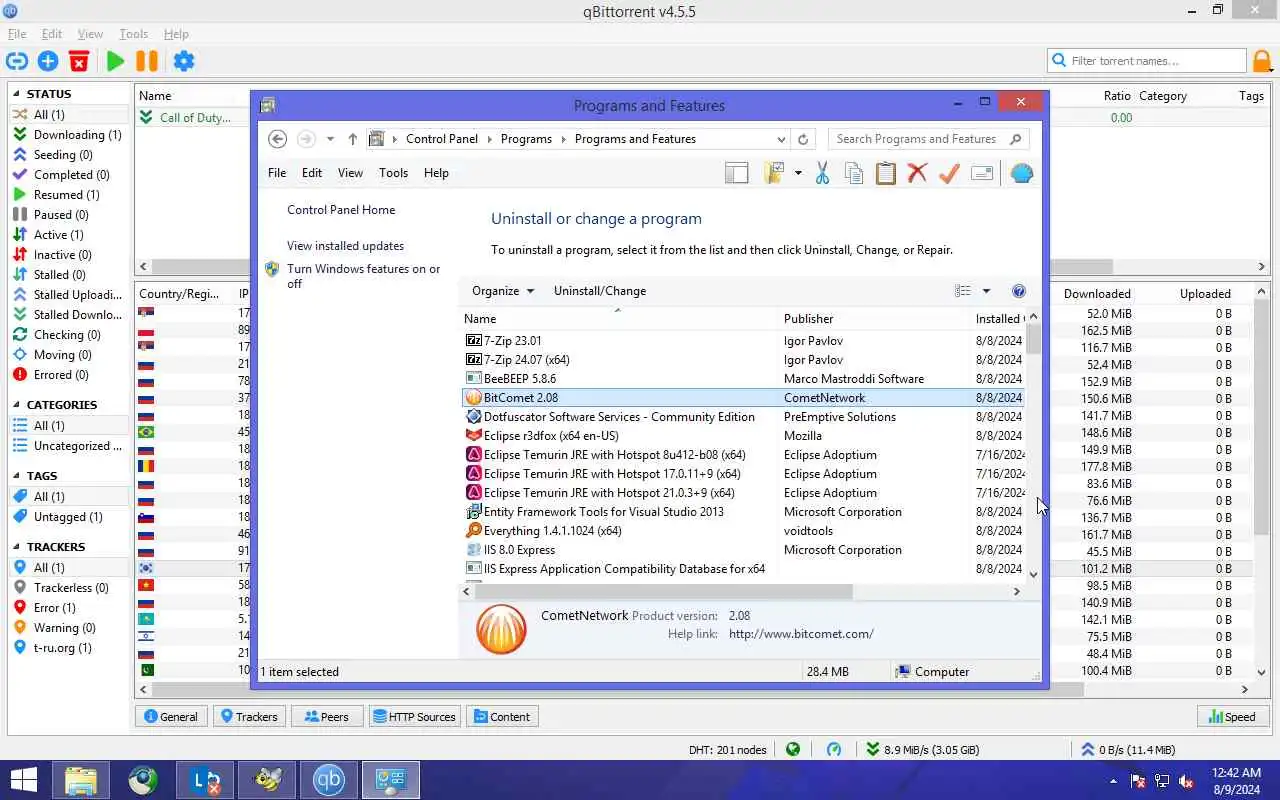Refresh the Programs and Features address bar

coord(803,139)
